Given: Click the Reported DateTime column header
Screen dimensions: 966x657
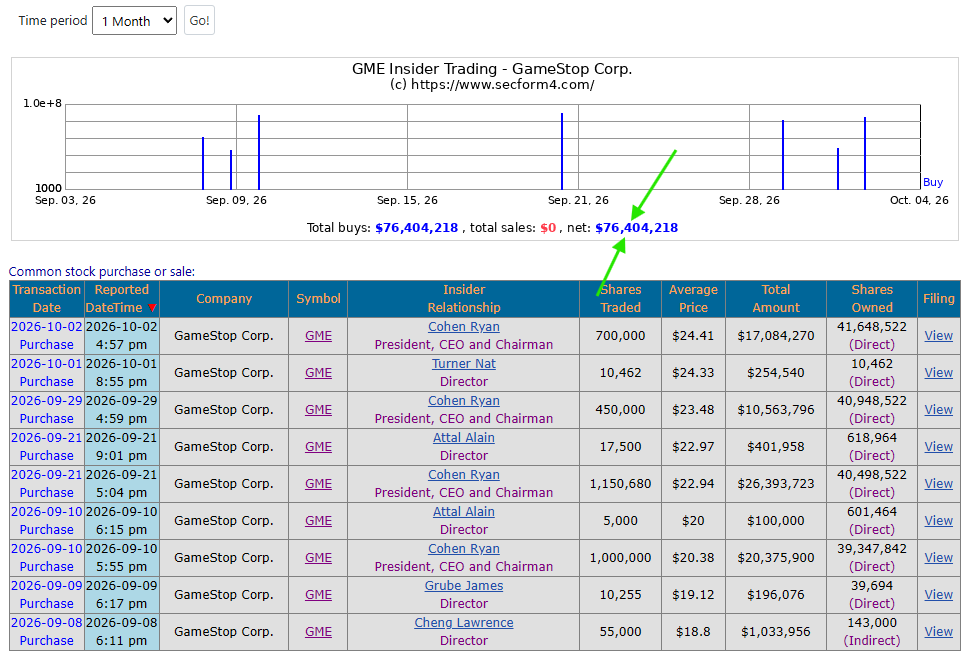Looking at the screenshot, I should click(121, 299).
